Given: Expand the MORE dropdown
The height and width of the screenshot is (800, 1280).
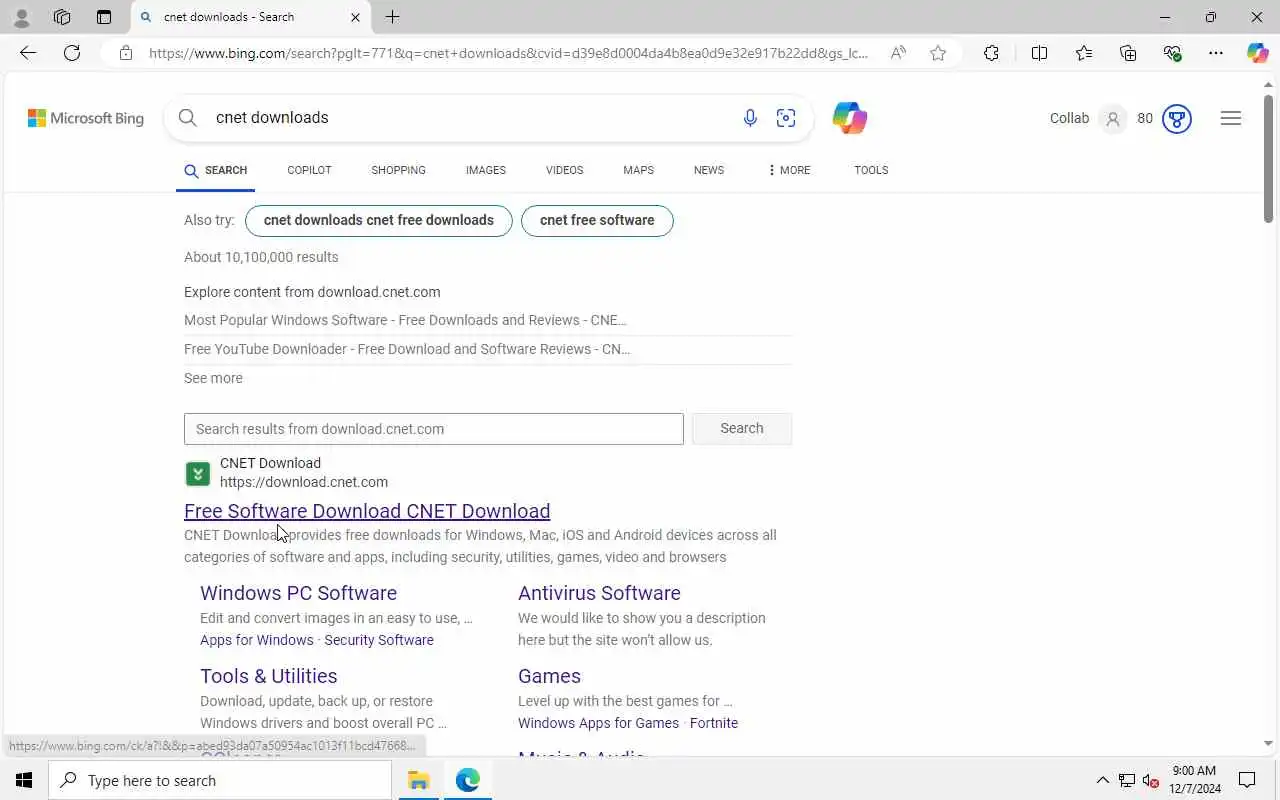Looking at the screenshot, I should [x=789, y=170].
